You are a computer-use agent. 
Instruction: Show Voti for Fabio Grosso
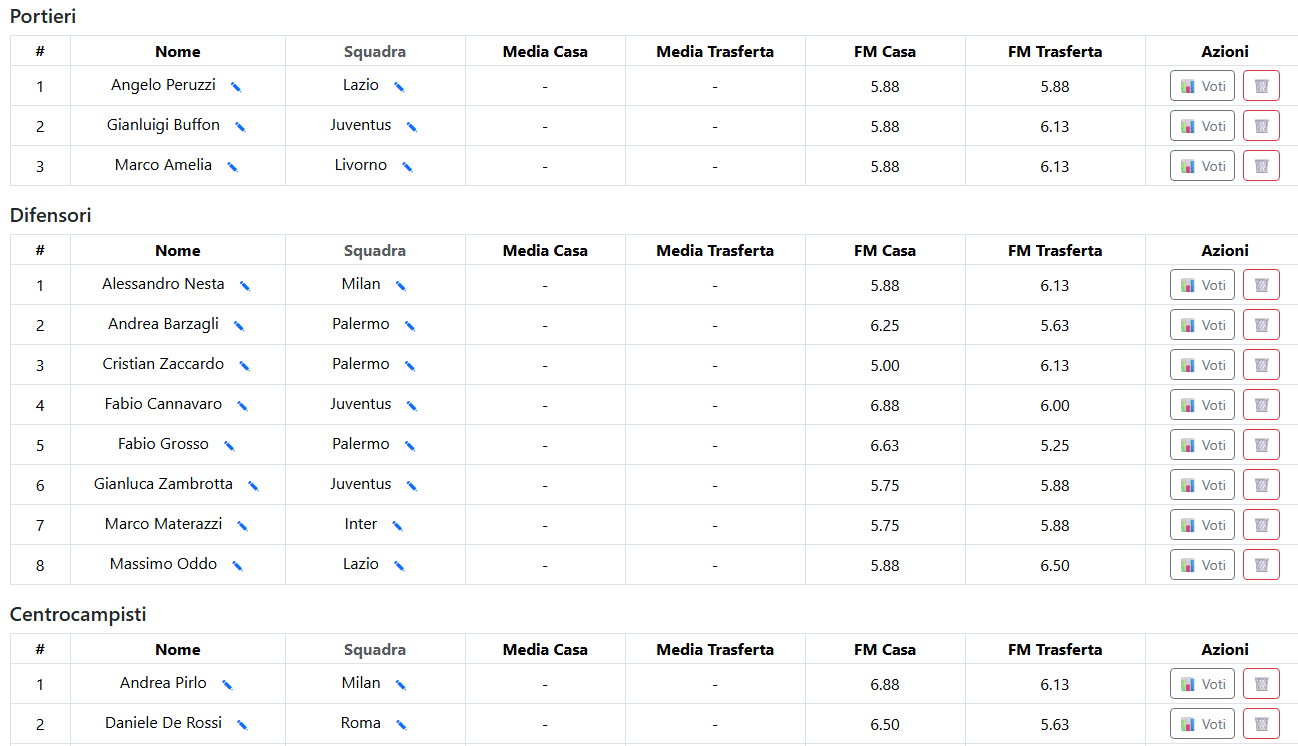pyautogui.click(x=1202, y=445)
